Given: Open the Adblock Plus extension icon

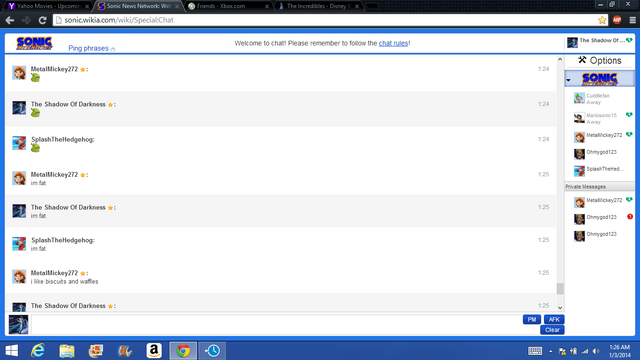Looking at the screenshot, I should point(617,20).
